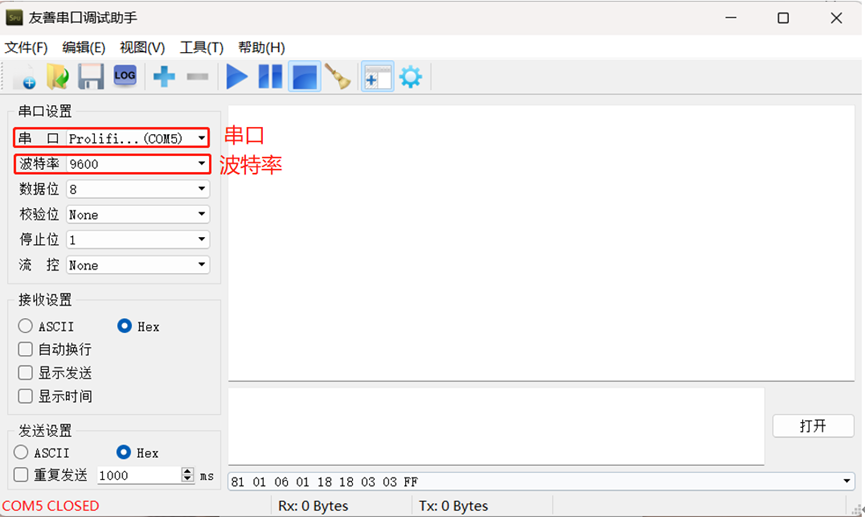Image resolution: width=865 pixels, height=517 pixels.
Task: Open settings via gear icon
Action: point(411,76)
